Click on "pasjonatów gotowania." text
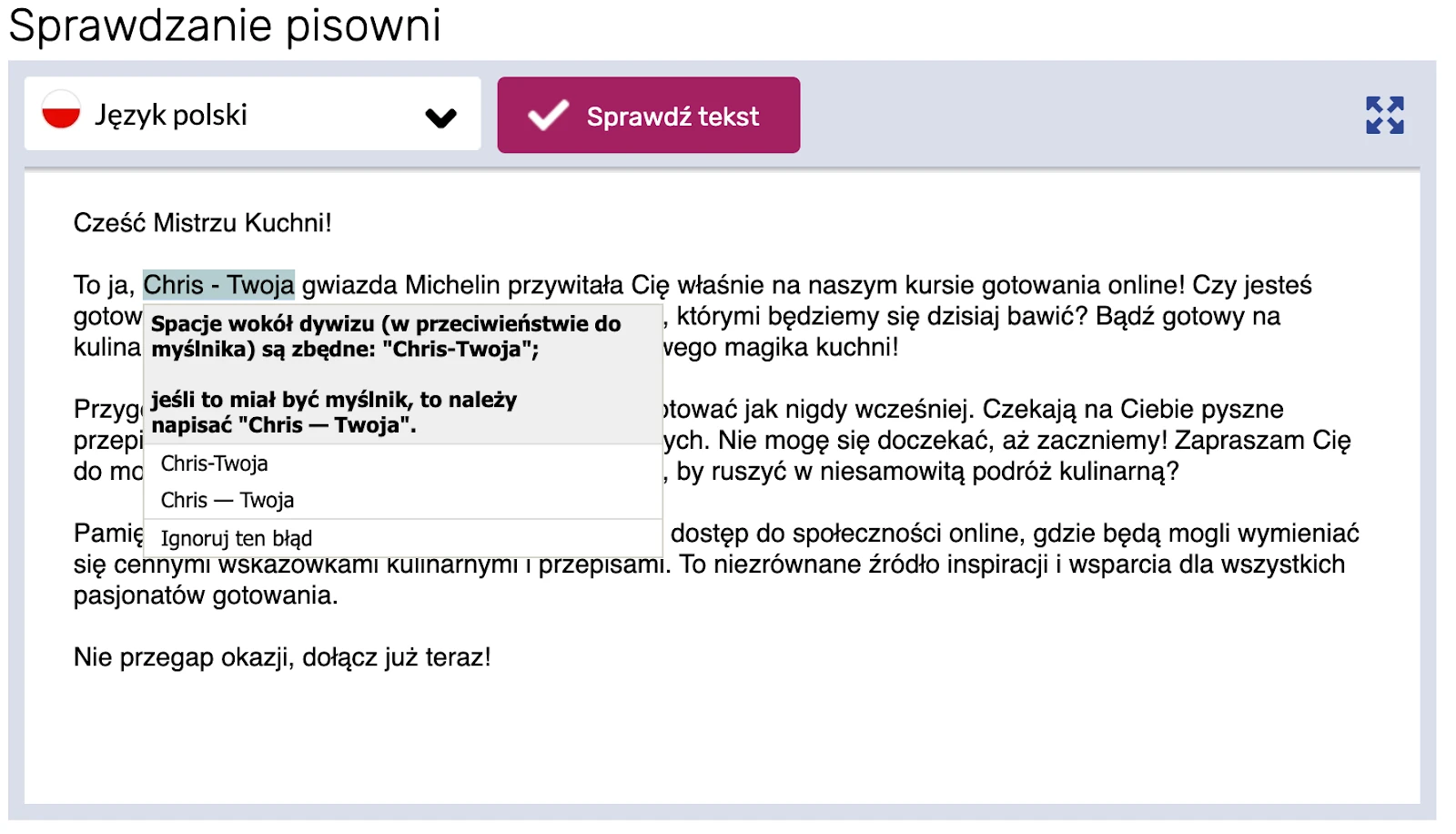 206,595
